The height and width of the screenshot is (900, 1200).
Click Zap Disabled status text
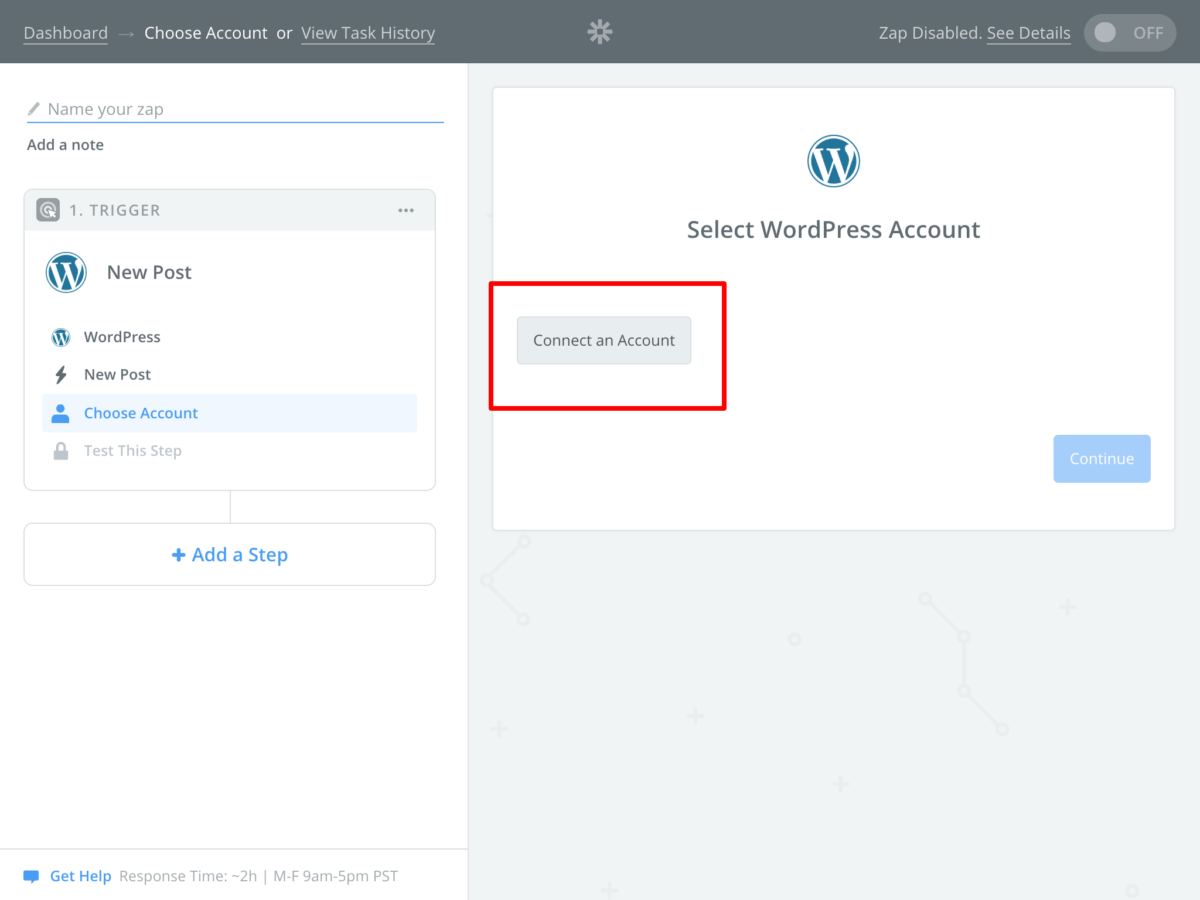click(930, 33)
